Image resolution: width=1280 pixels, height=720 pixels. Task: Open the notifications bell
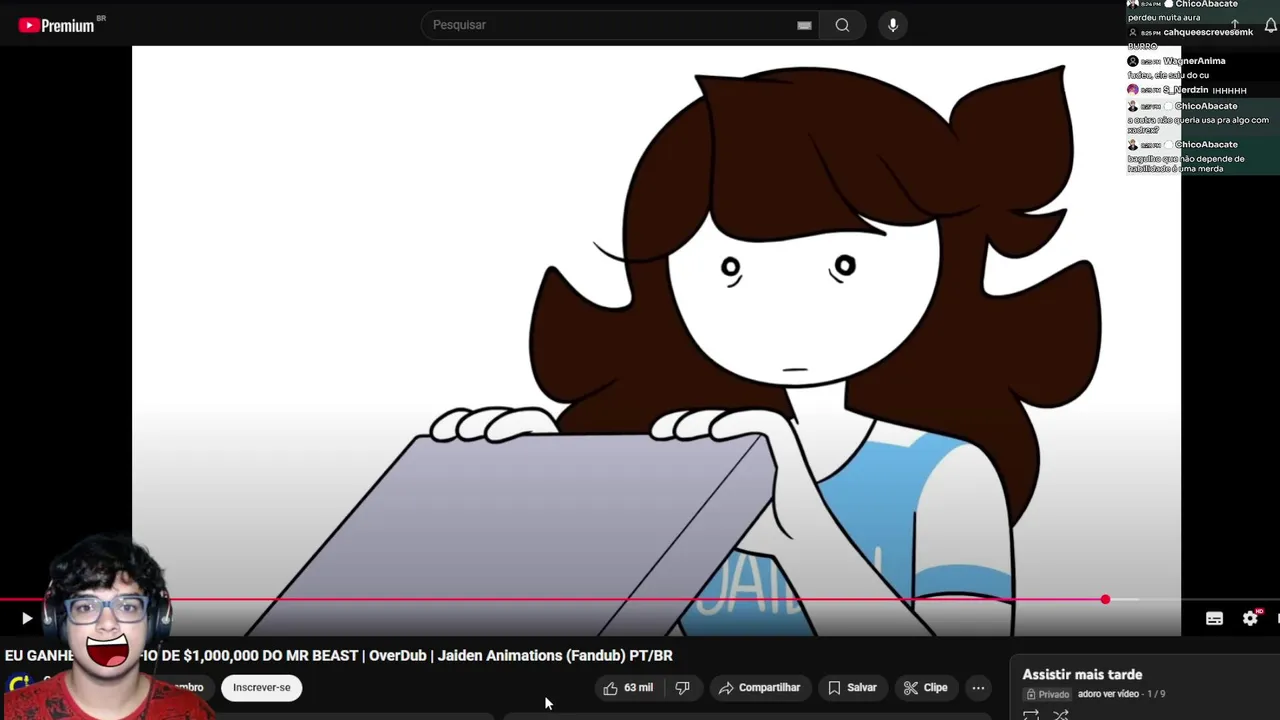click(x=1271, y=25)
